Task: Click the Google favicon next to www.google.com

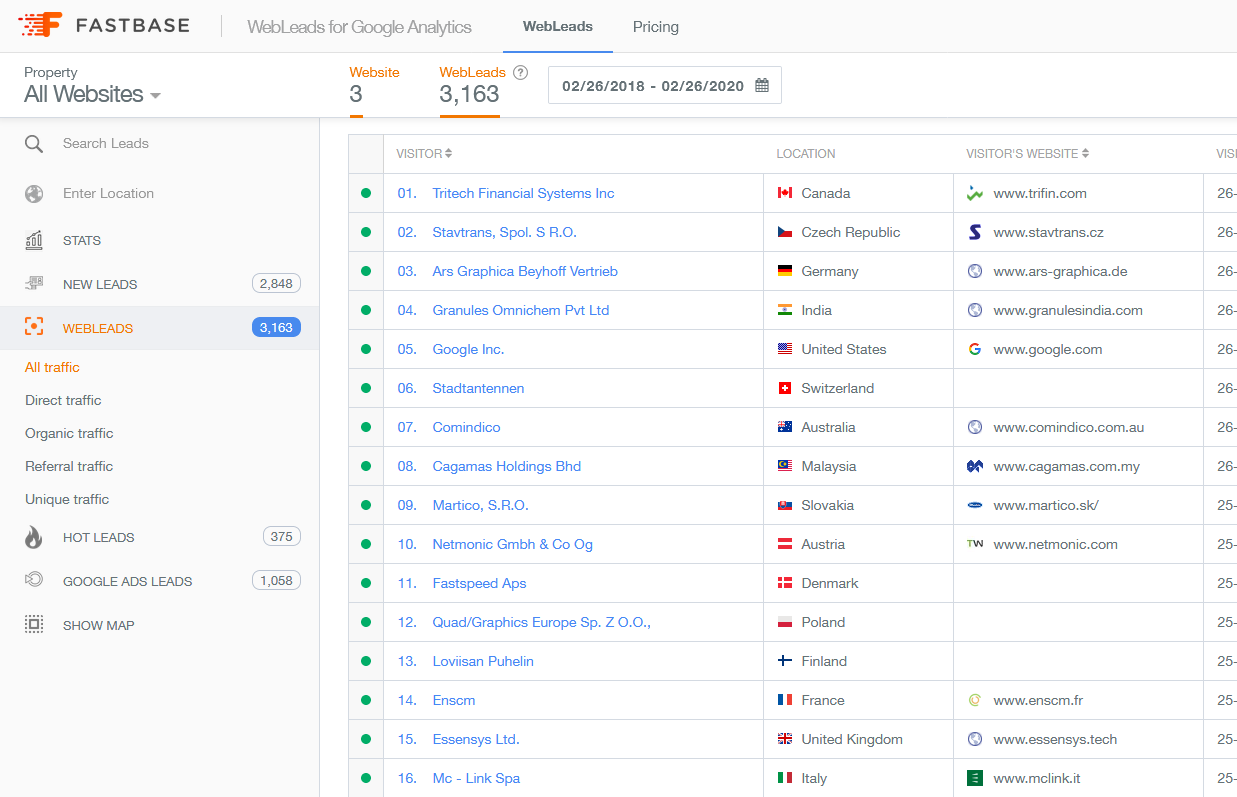Action: point(975,349)
